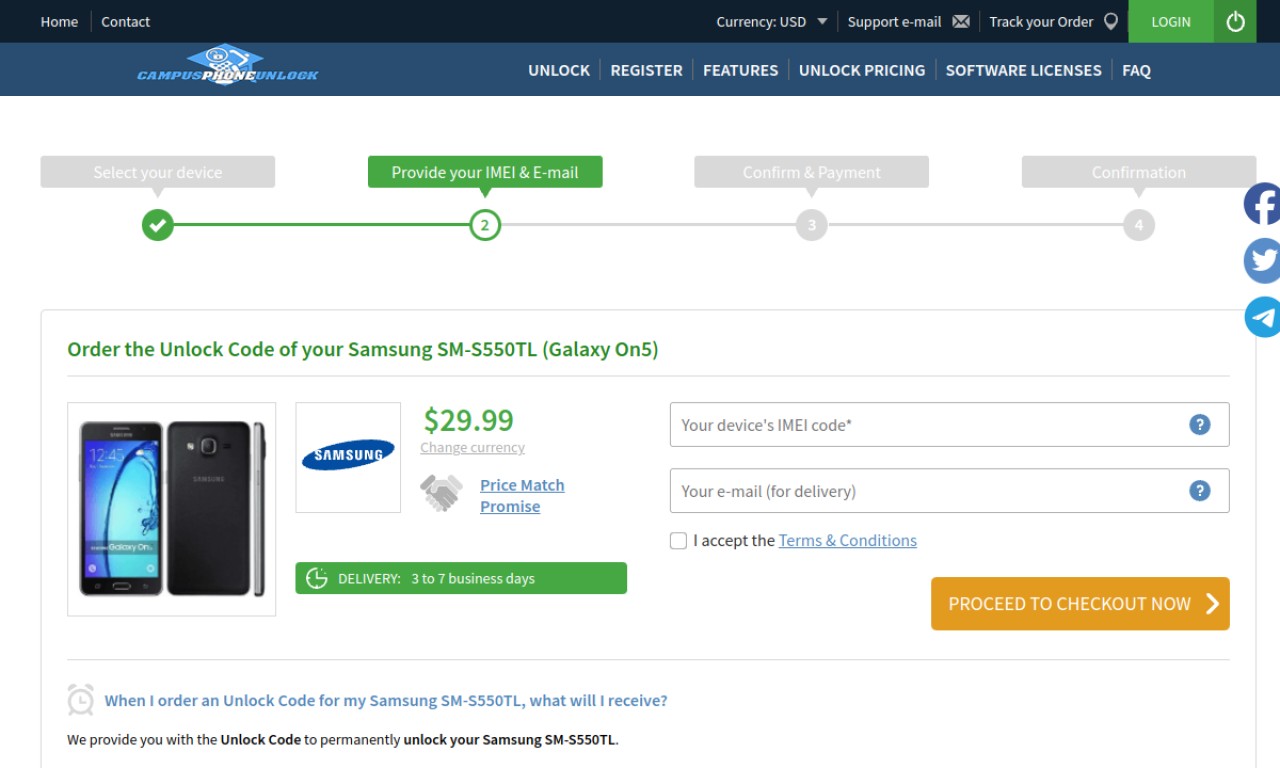Image resolution: width=1280 pixels, height=768 pixels.
Task: Click the Change currency link
Action: click(x=472, y=447)
